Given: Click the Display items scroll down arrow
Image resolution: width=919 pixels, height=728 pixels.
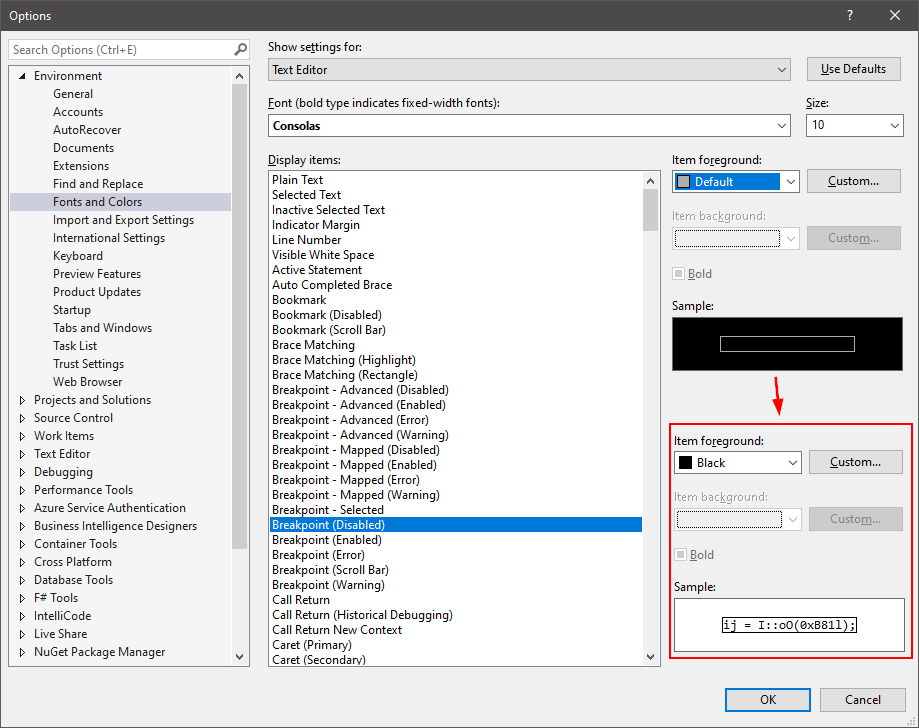Looking at the screenshot, I should (651, 656).
